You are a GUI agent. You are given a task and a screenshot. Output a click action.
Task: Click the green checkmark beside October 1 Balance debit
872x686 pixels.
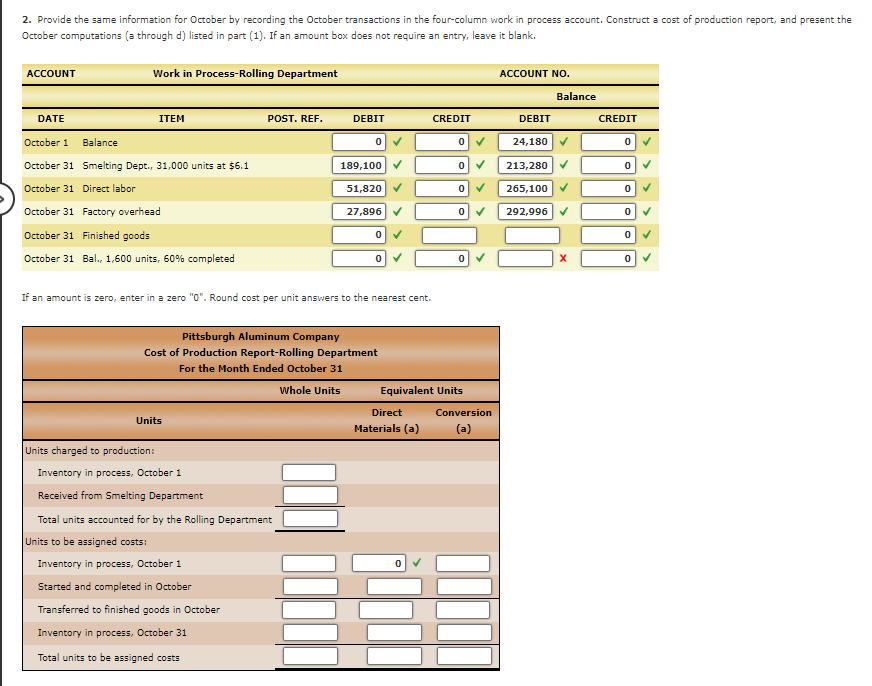click(x=397, y=141)
